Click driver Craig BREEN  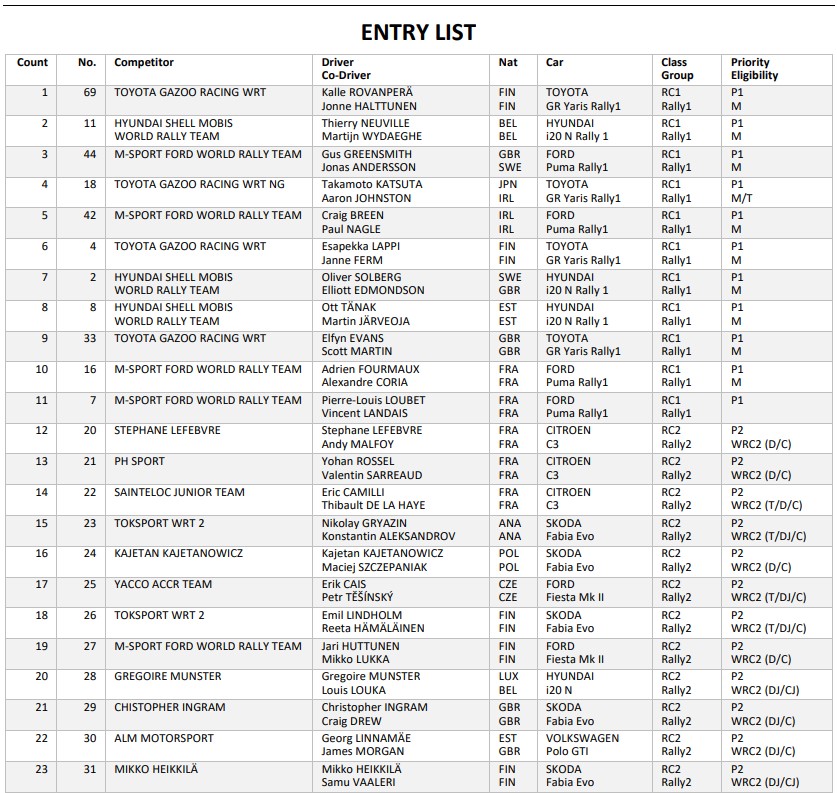pos(355,215)
